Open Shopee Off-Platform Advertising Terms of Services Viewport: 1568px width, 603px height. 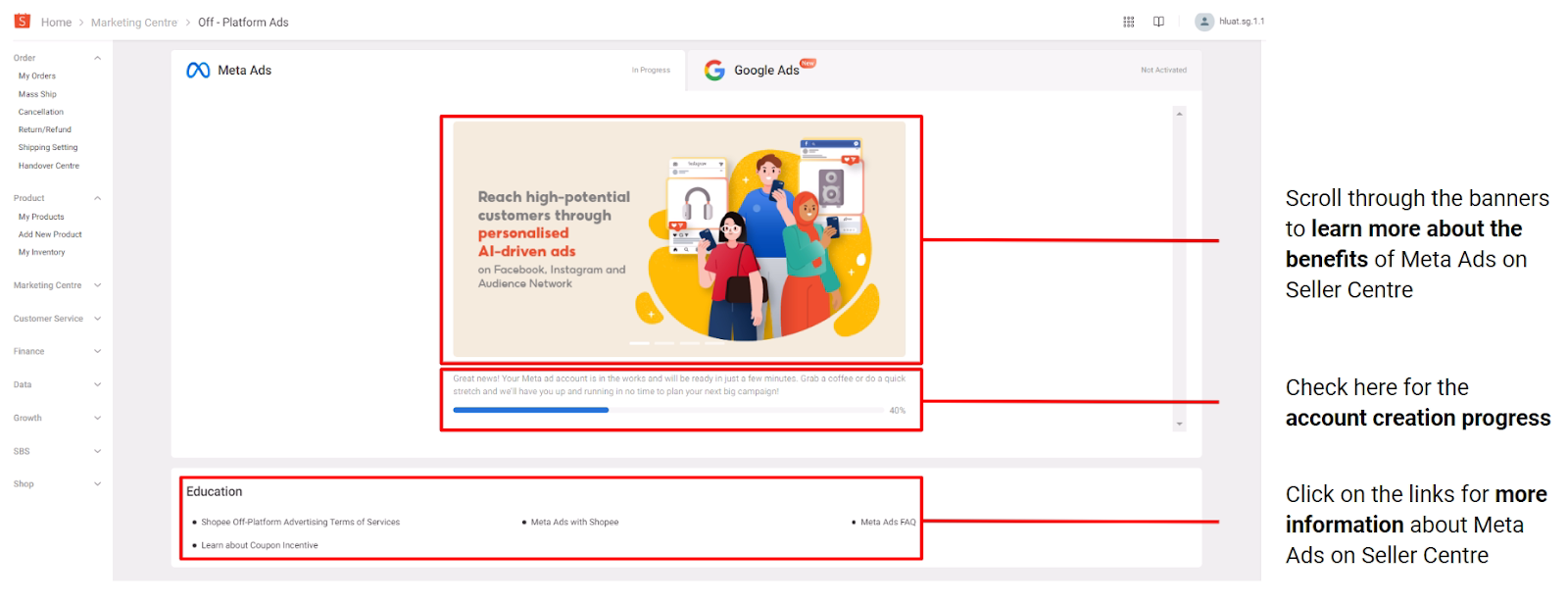click(x=300, y=523)
